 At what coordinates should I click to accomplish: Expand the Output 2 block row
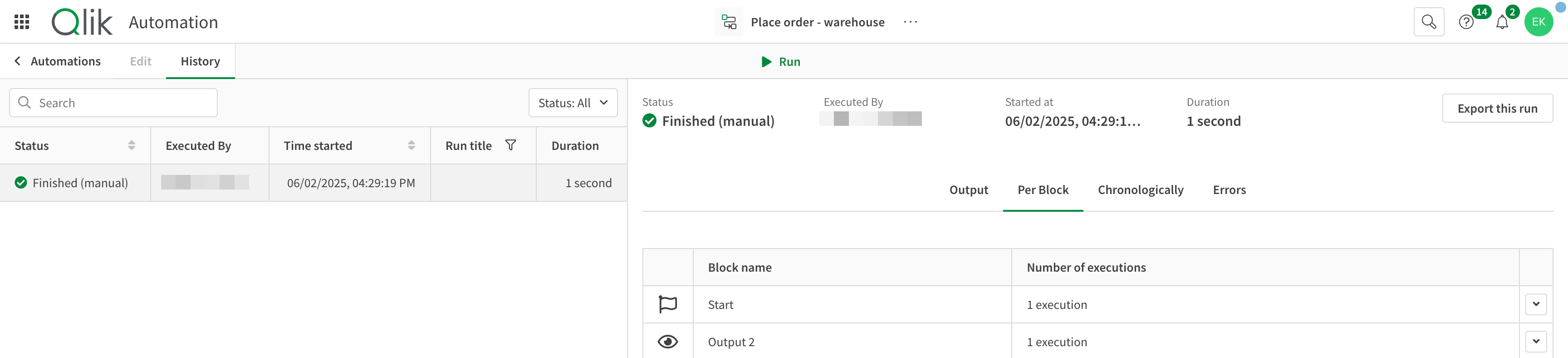tap(1536, 342)
